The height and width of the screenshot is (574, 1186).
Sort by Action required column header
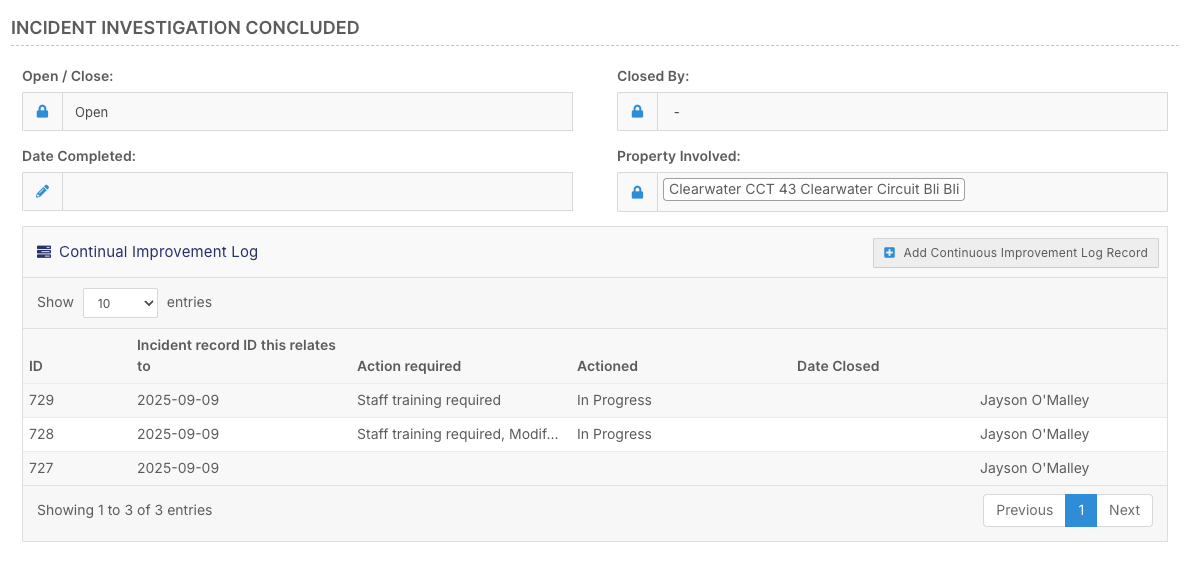pos(408,366)
